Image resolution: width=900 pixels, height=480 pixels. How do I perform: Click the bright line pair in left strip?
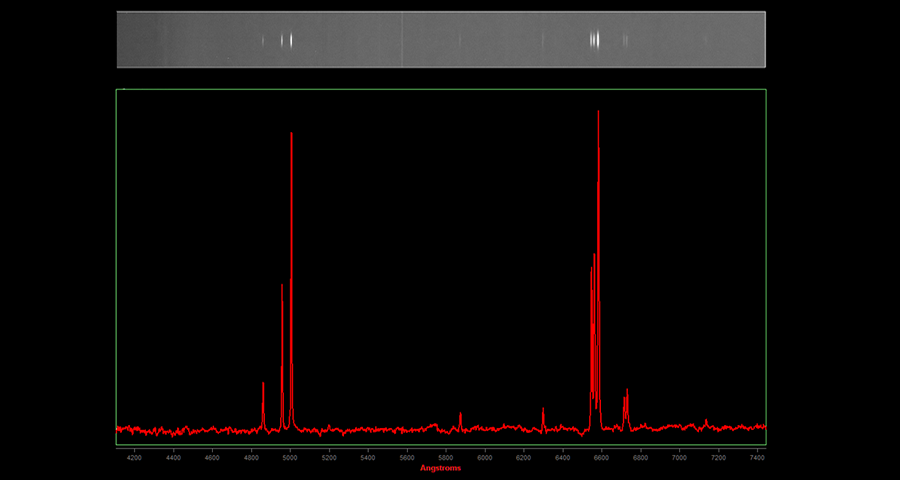(287, 40)
